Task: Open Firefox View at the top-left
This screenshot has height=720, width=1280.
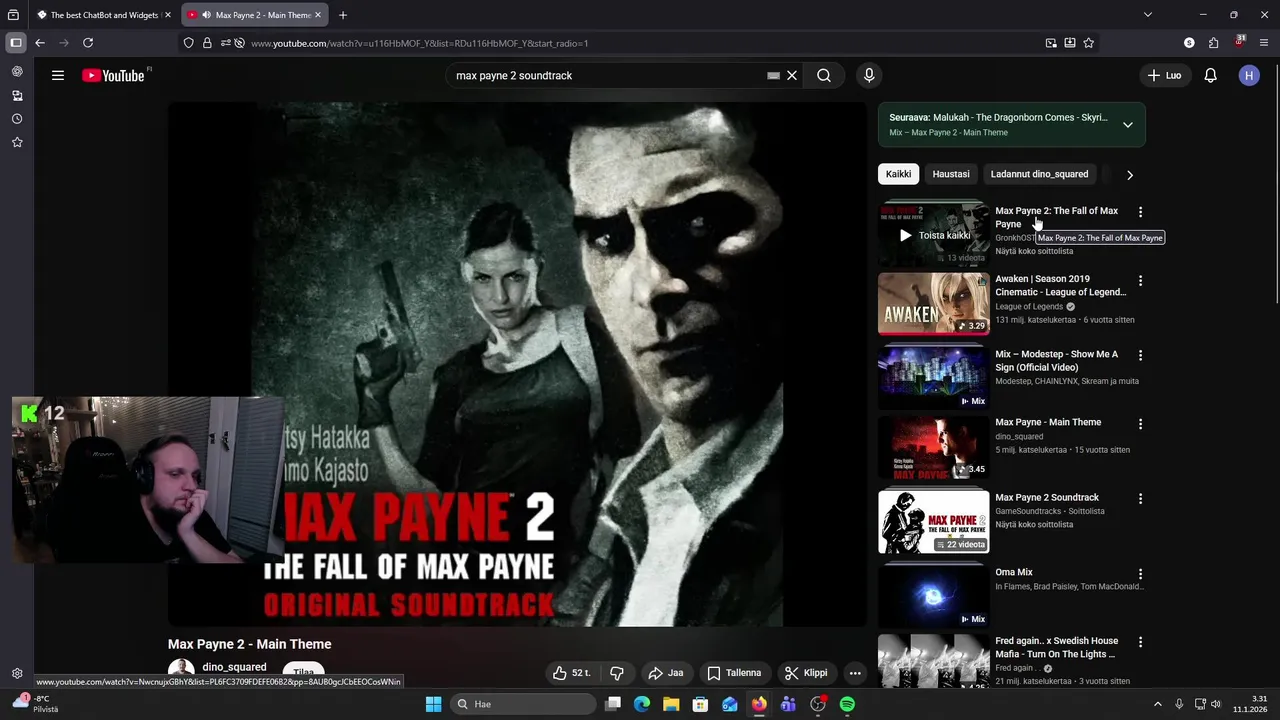Action: pos(13,15)
